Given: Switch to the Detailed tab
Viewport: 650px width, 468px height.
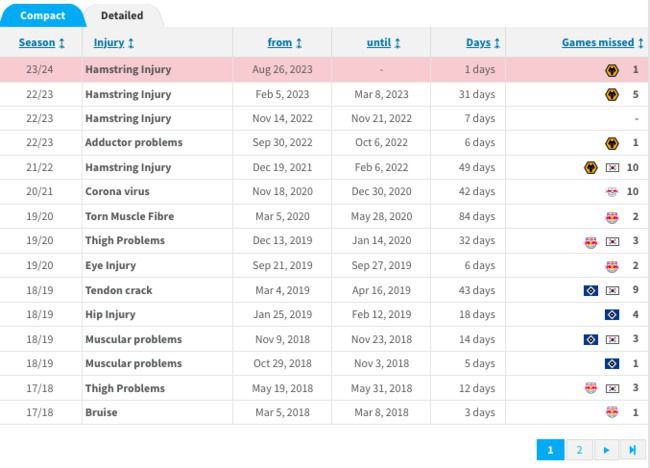Looking at the screenshot, I should coord(122,15).
